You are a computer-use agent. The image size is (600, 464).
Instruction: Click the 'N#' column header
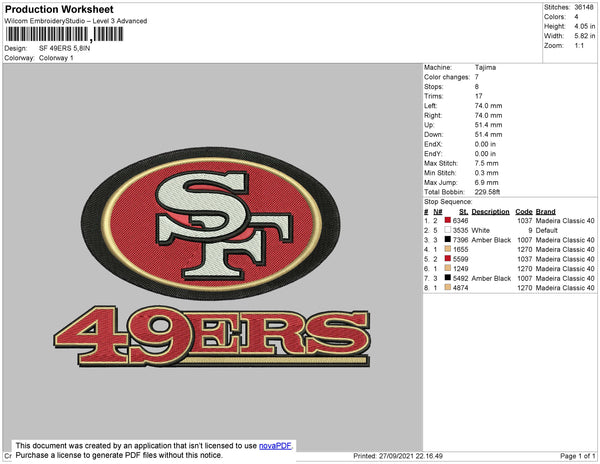437,212
